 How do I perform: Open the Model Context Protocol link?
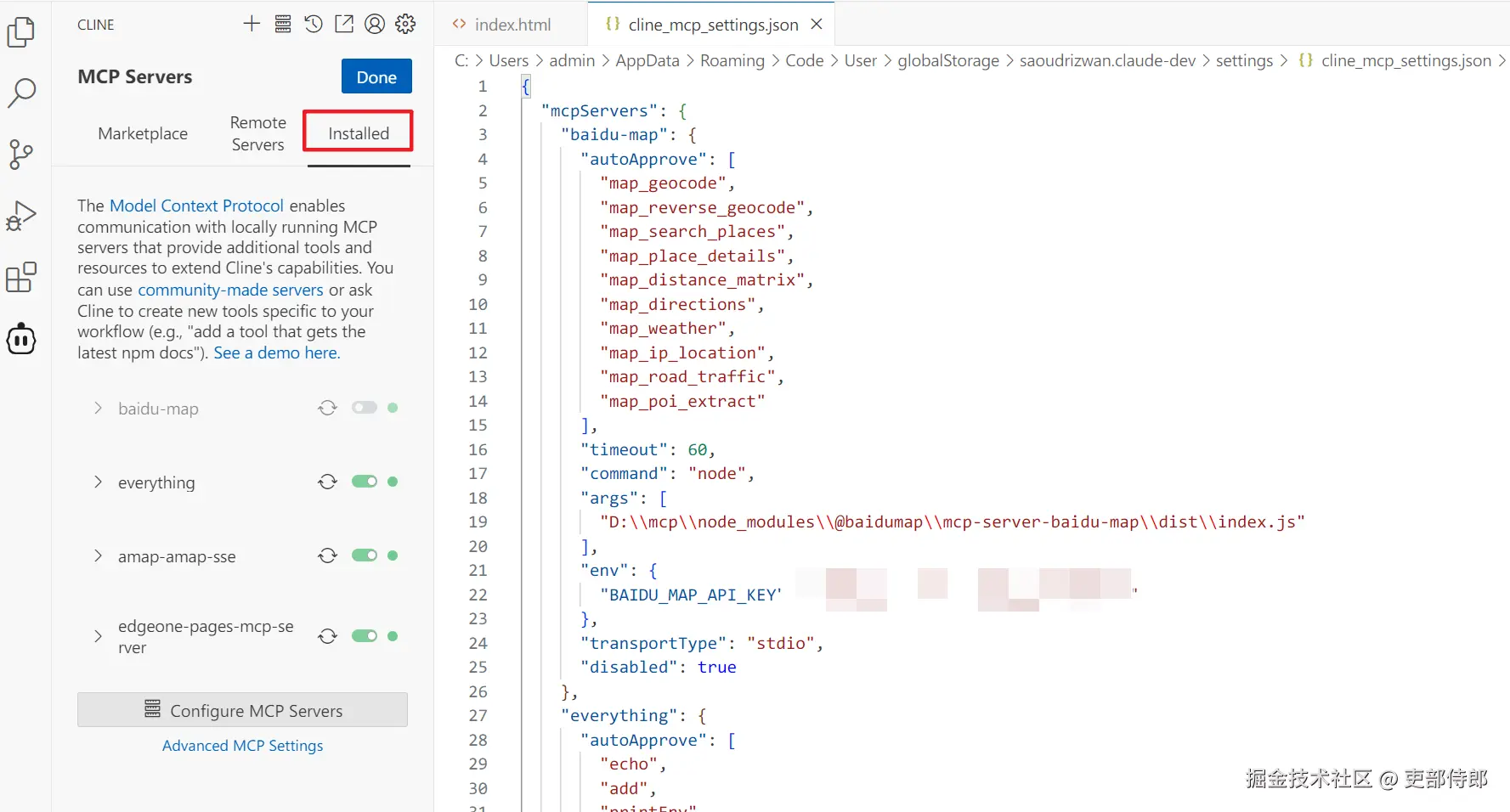coord(196,206)
